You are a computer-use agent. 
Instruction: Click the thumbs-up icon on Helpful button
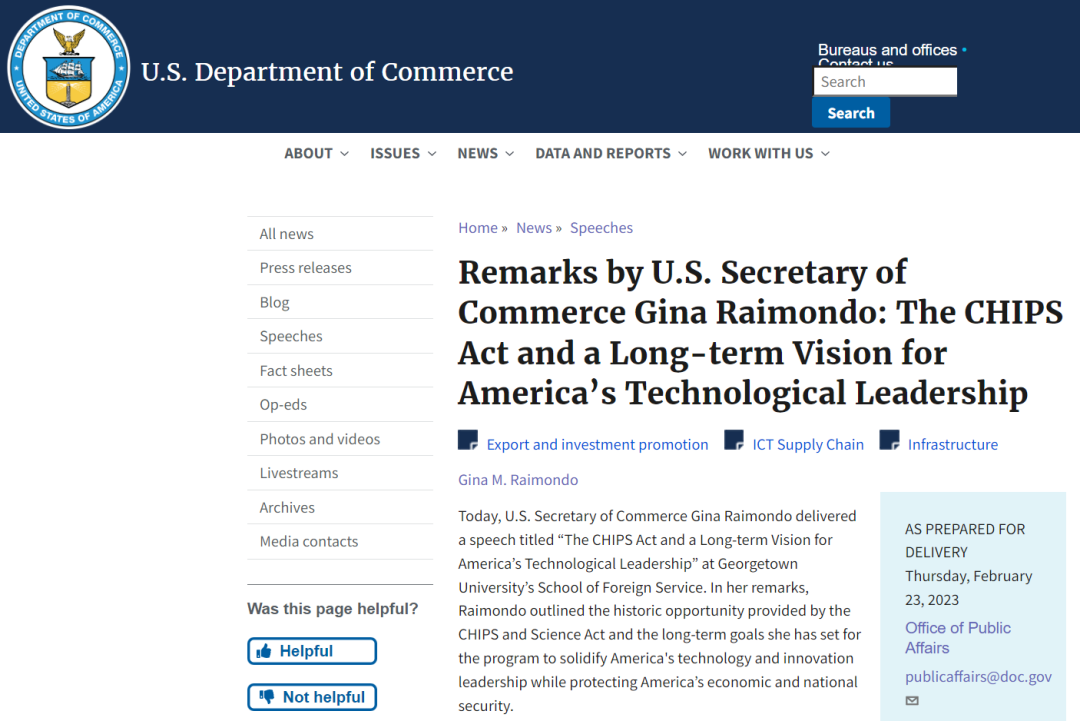(x=264, y=651)
